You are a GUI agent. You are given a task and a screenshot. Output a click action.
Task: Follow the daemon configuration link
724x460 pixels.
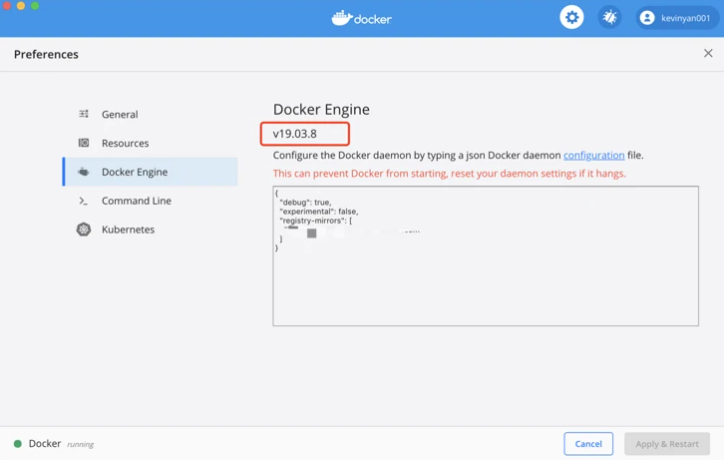[594, 155]
